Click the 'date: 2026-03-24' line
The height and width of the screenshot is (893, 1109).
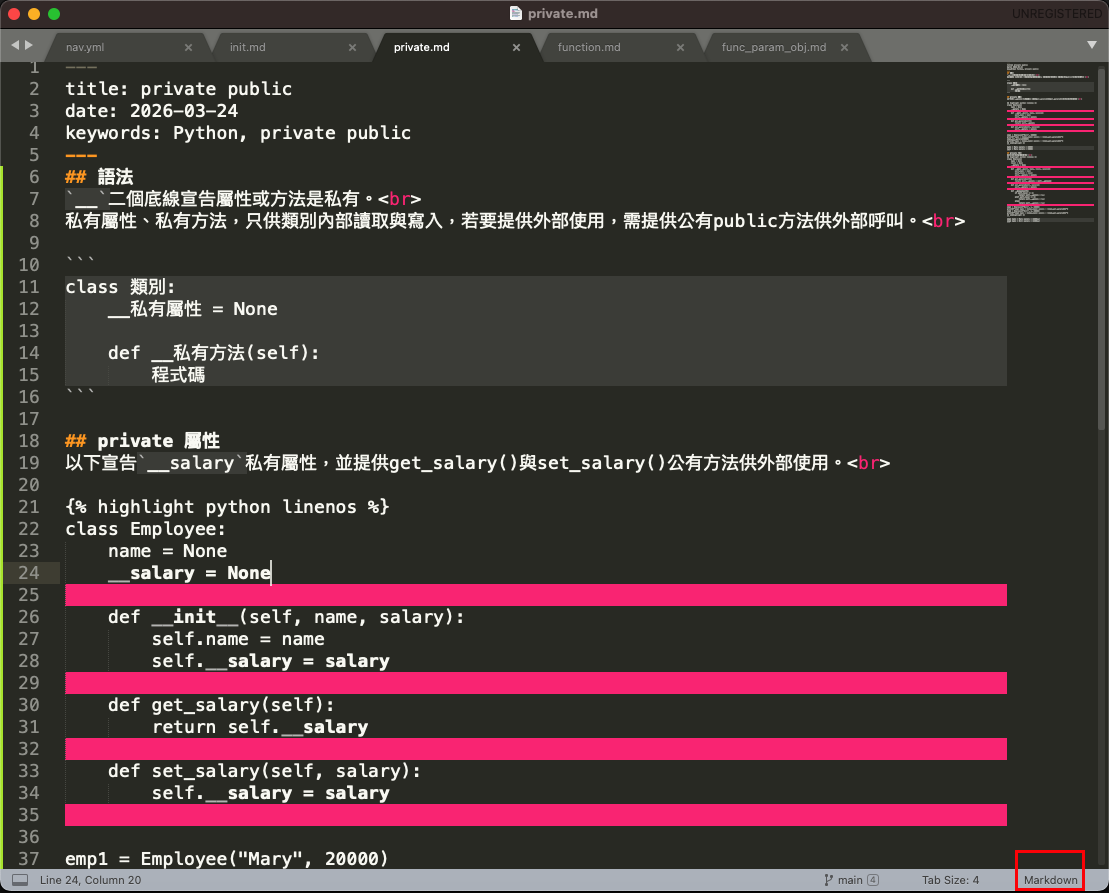[151, 111]
